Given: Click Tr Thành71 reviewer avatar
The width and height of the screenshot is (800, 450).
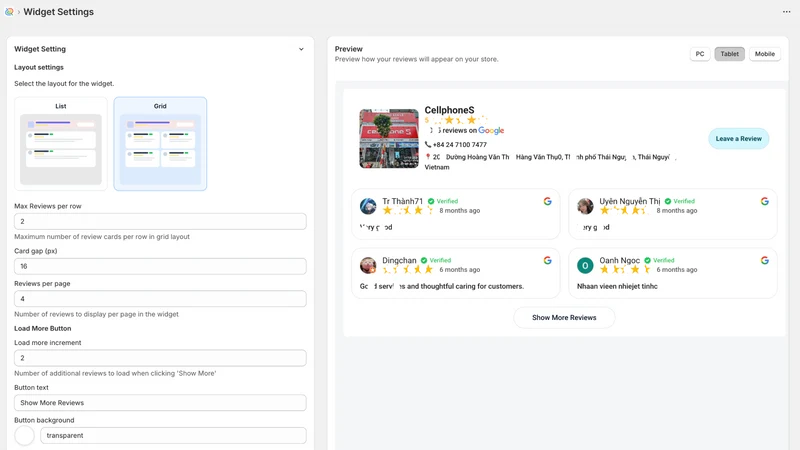Looking at the screenshot, I should 368,206.
